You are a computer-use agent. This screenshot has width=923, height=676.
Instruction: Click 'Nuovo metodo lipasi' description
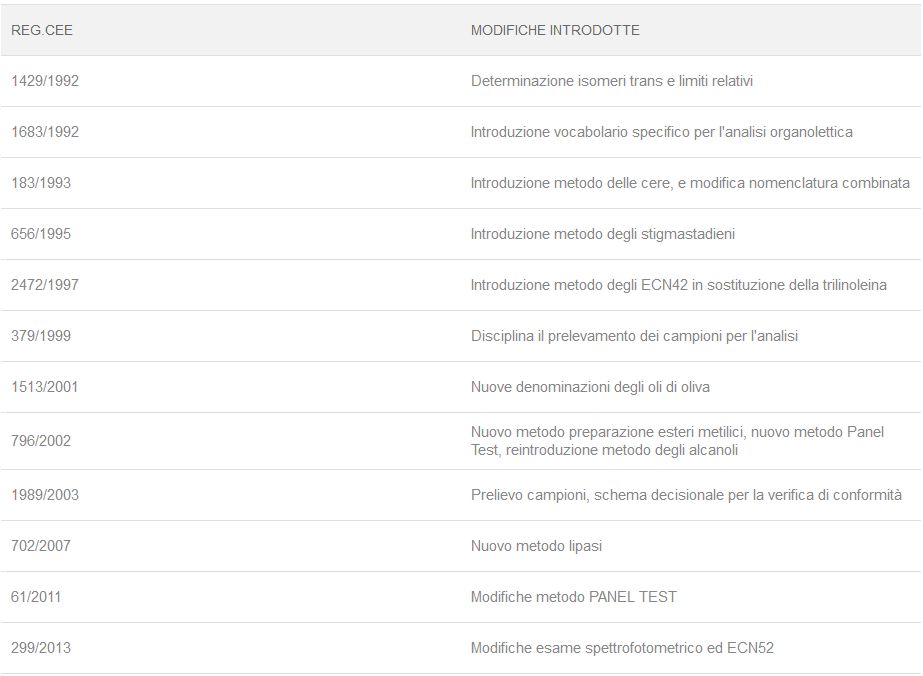point(536,546)
